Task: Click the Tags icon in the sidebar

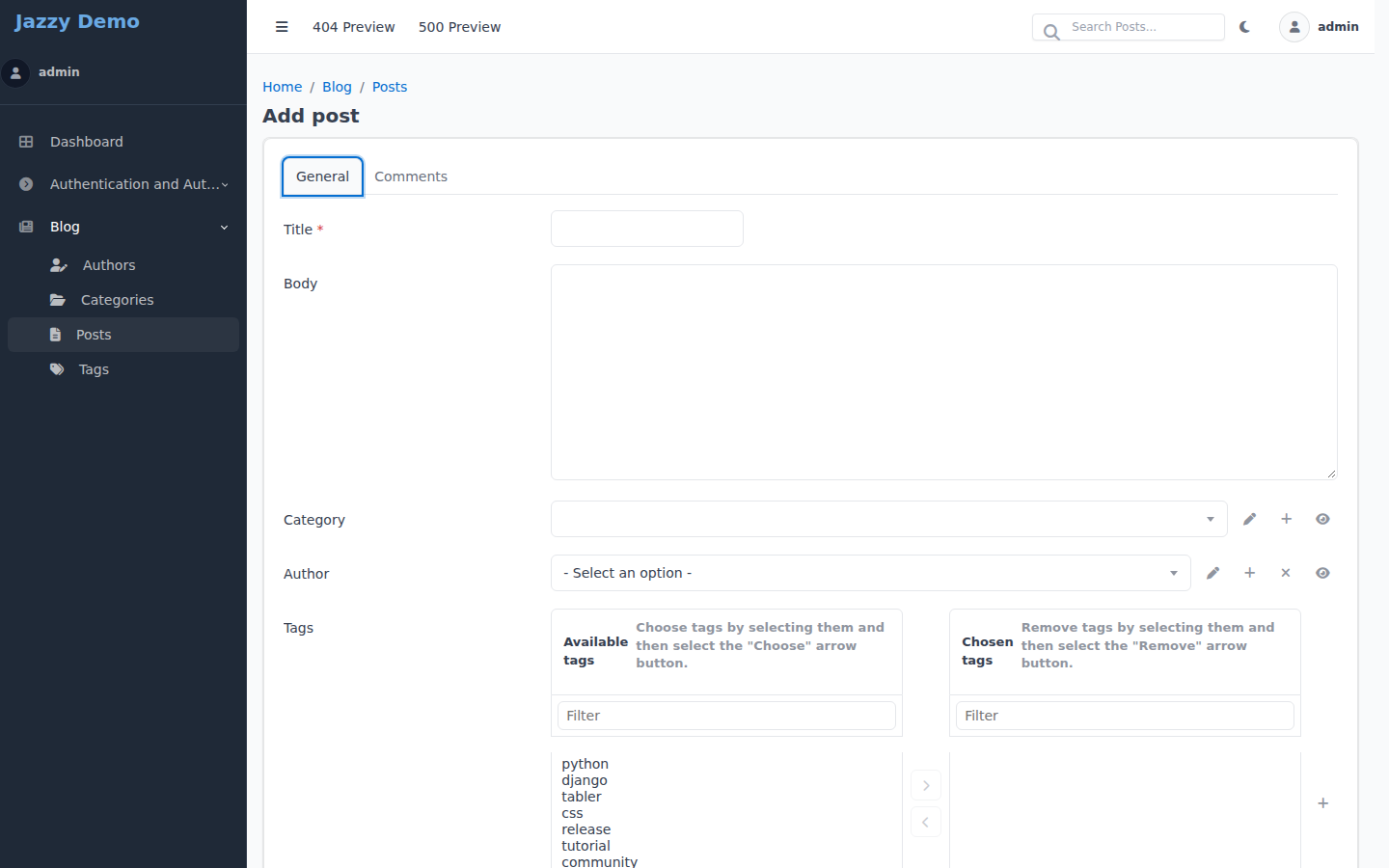Action: [x=57, y=369]
